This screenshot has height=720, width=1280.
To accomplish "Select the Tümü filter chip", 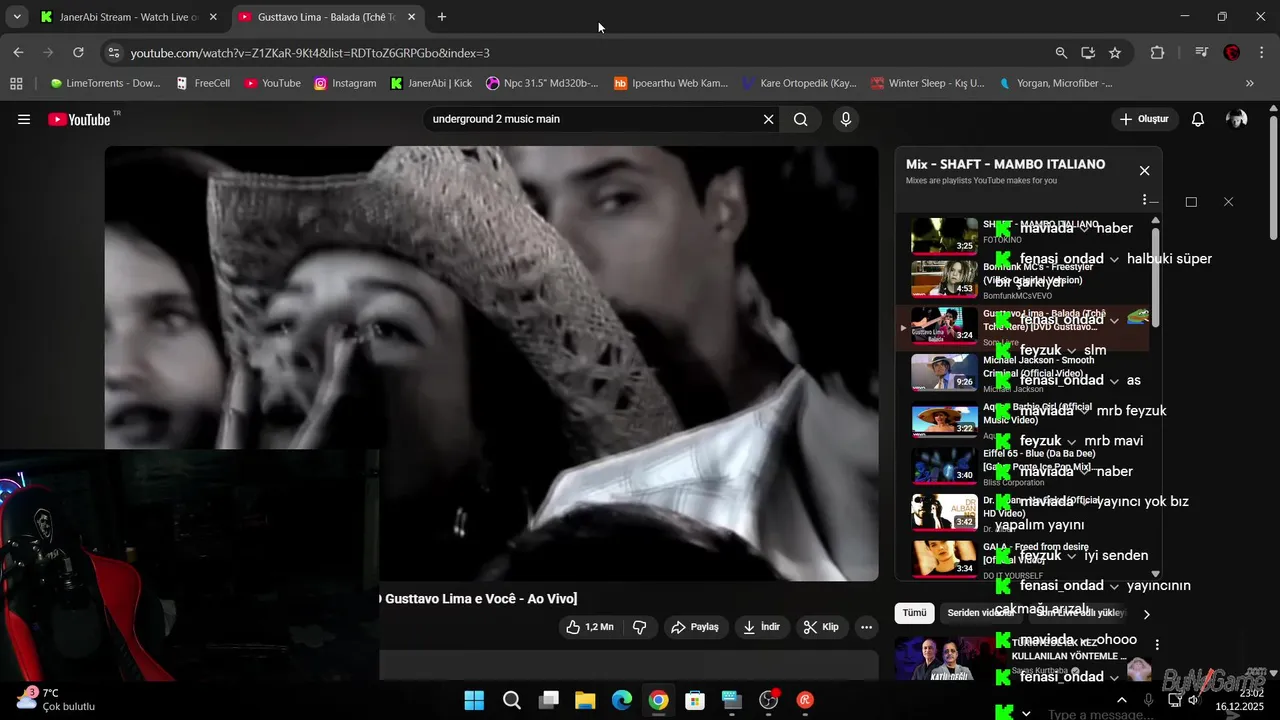I will 914,613.
